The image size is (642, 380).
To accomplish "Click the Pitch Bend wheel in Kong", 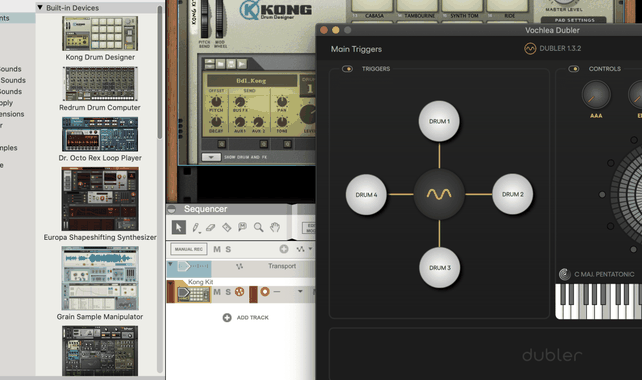I will tap(204, 18).
